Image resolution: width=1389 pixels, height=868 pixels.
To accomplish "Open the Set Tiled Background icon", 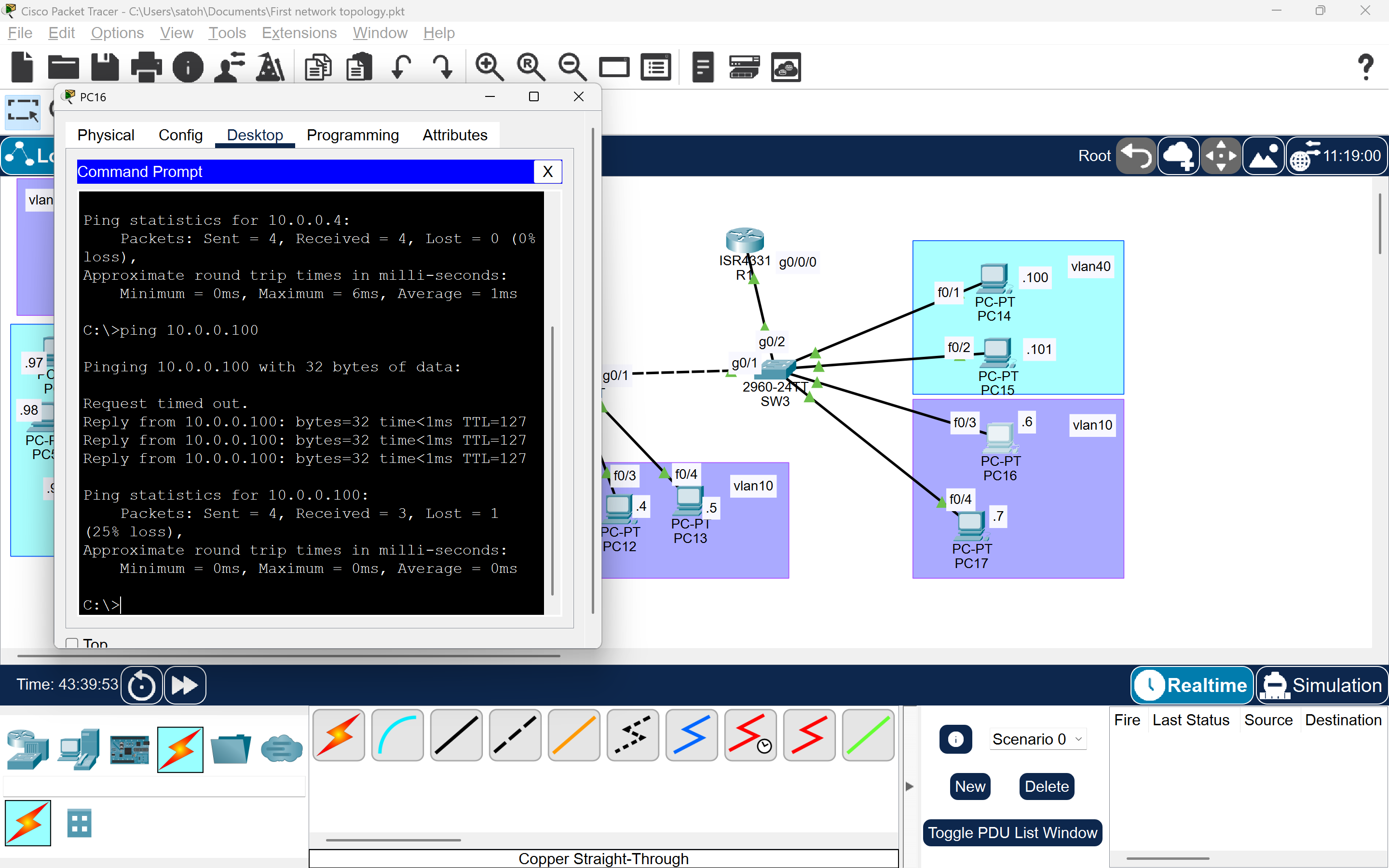I will click(x=1263, y=156).
